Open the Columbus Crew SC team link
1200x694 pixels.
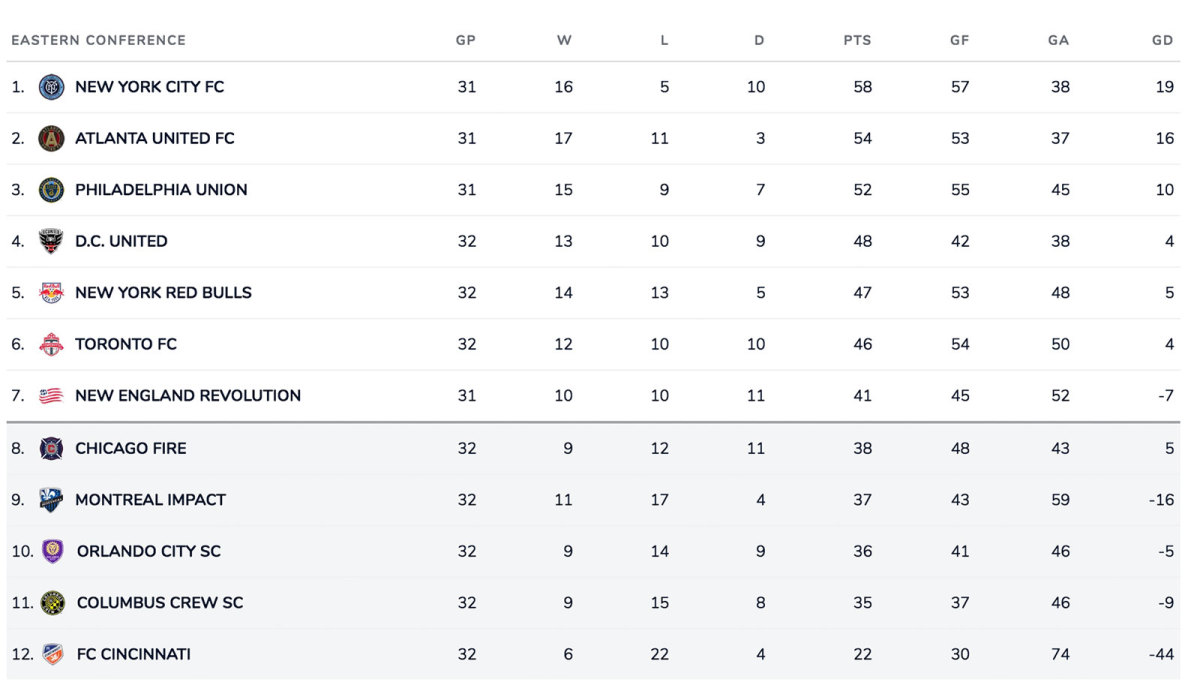160,603
